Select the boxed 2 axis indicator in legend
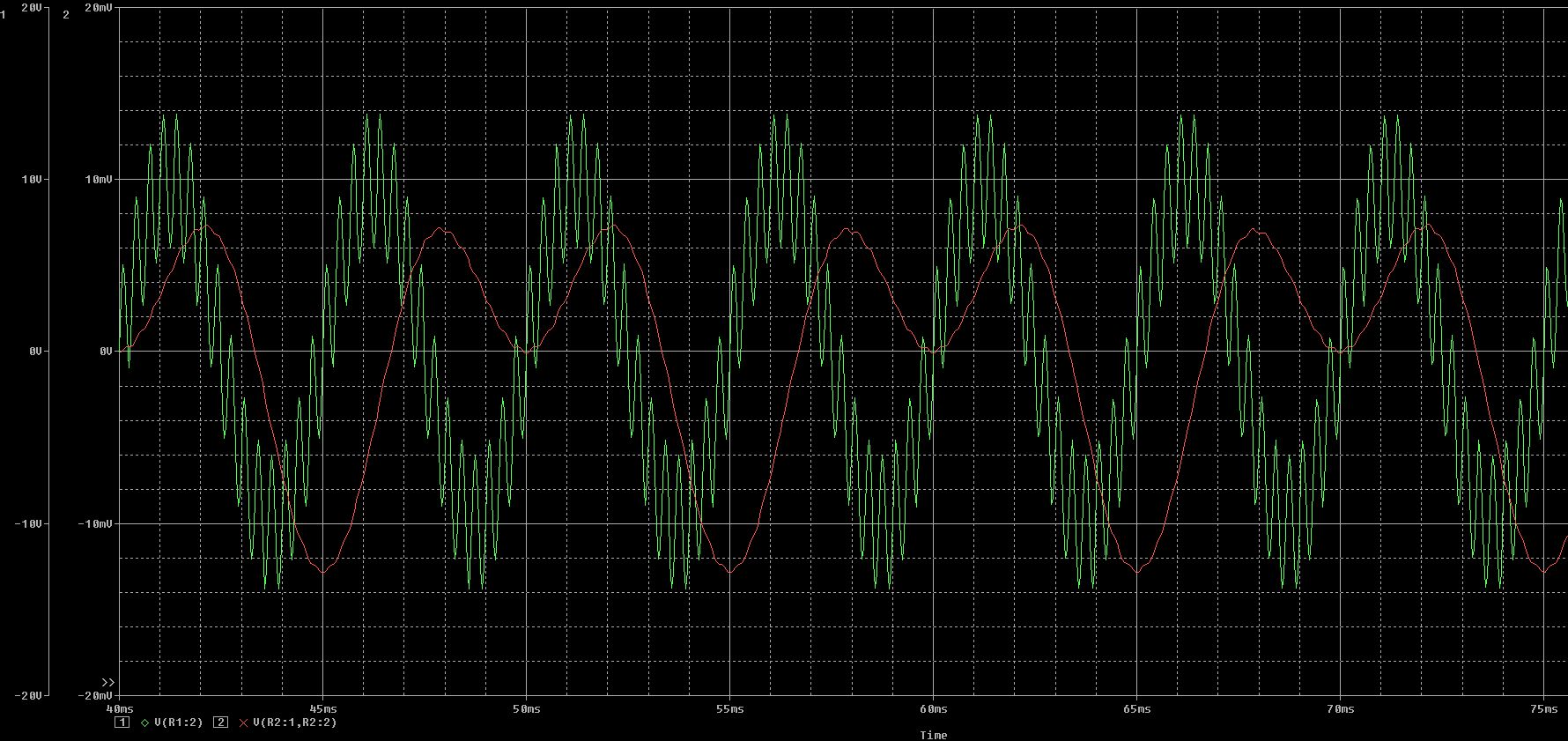 [x=221, y=722]
